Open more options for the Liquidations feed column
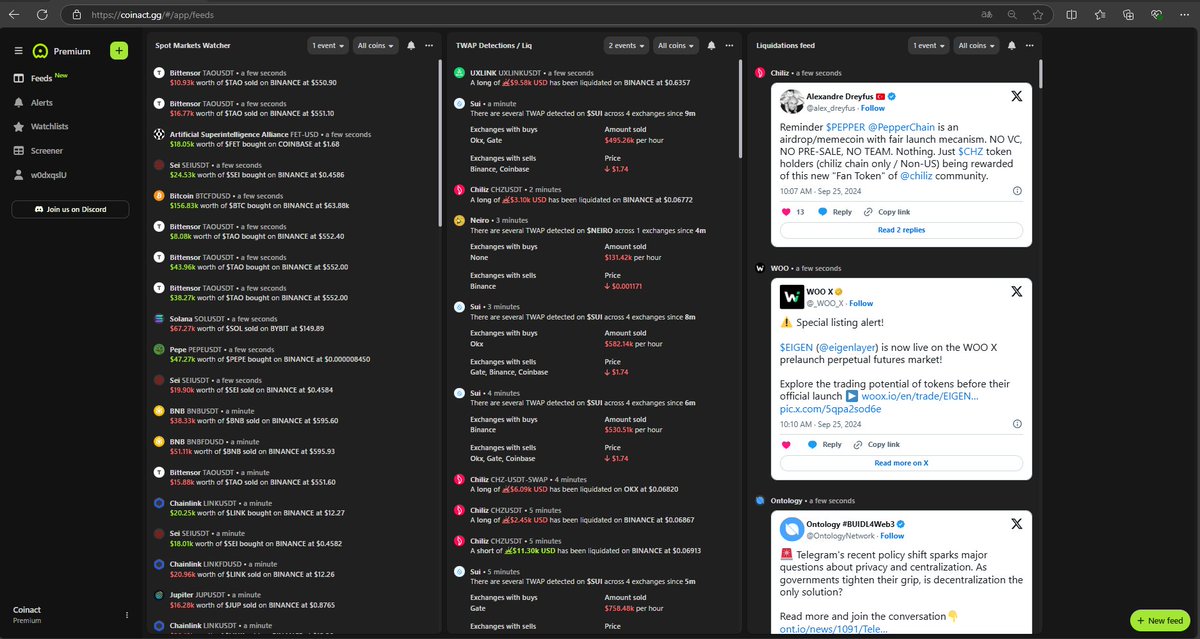Screen dimensions: 1200x639 click(x=1029, y=46)
